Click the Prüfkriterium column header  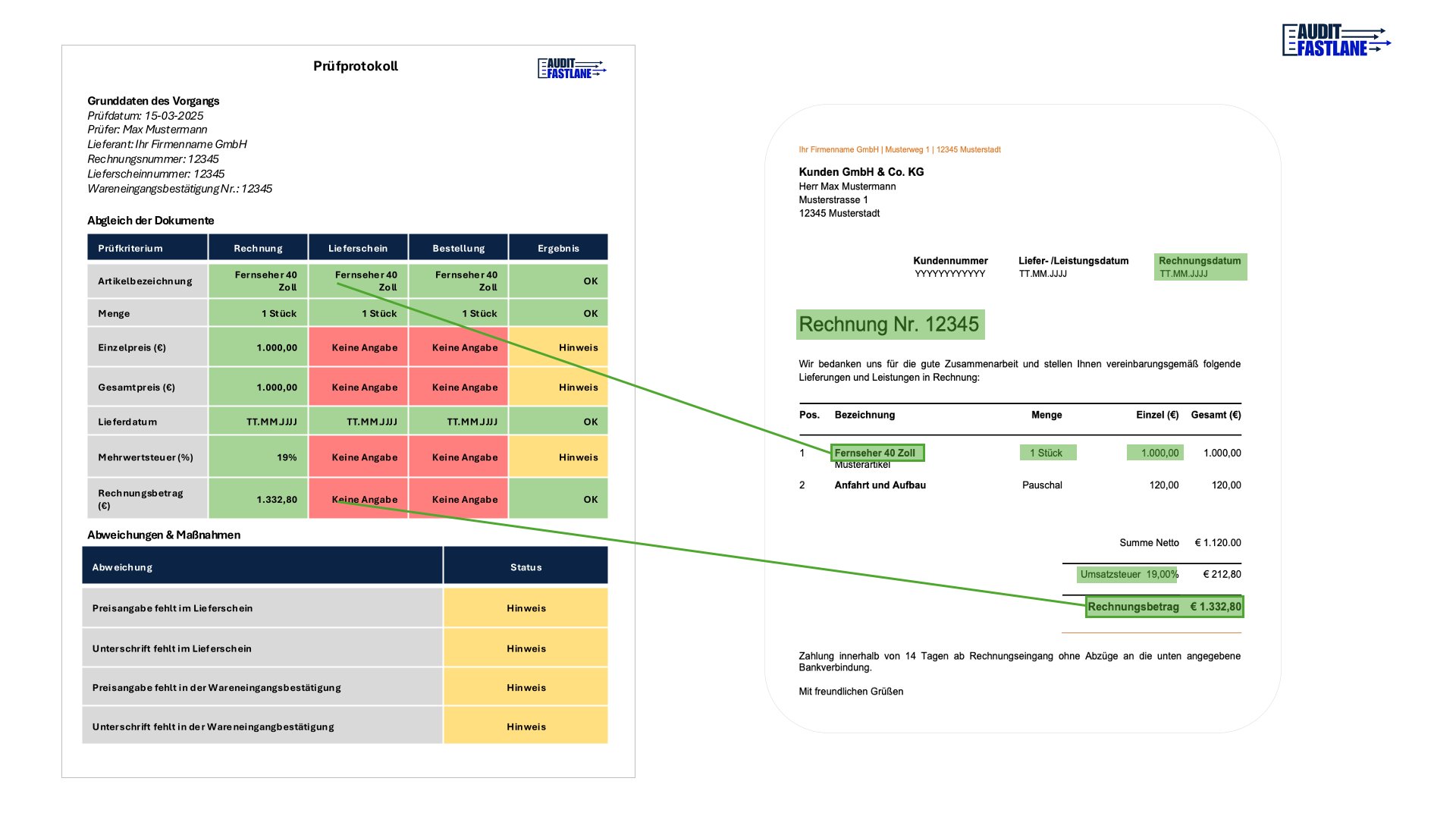pos(147,248)
